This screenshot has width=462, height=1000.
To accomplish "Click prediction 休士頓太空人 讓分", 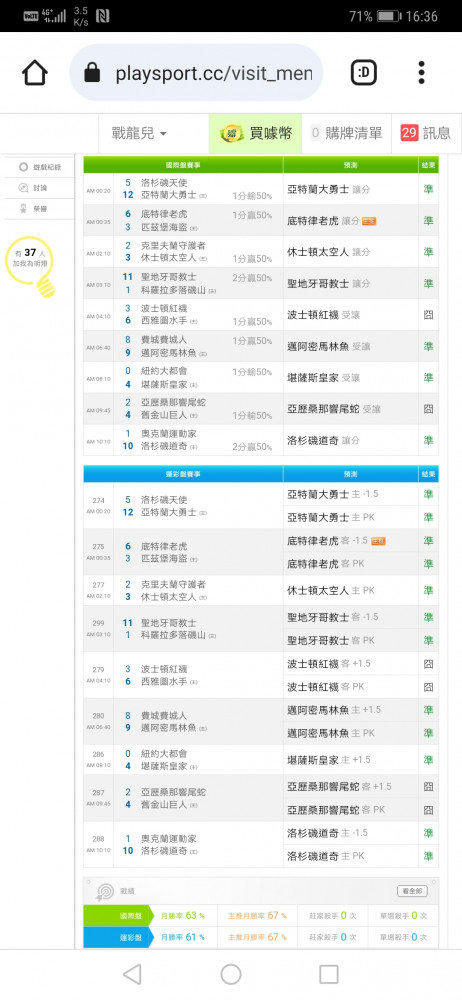I will click(x=329, y=252).
